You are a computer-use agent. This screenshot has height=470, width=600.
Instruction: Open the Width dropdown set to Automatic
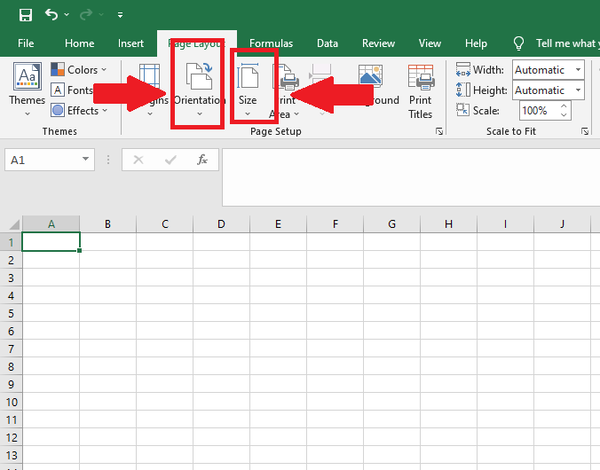click(548, 70)
